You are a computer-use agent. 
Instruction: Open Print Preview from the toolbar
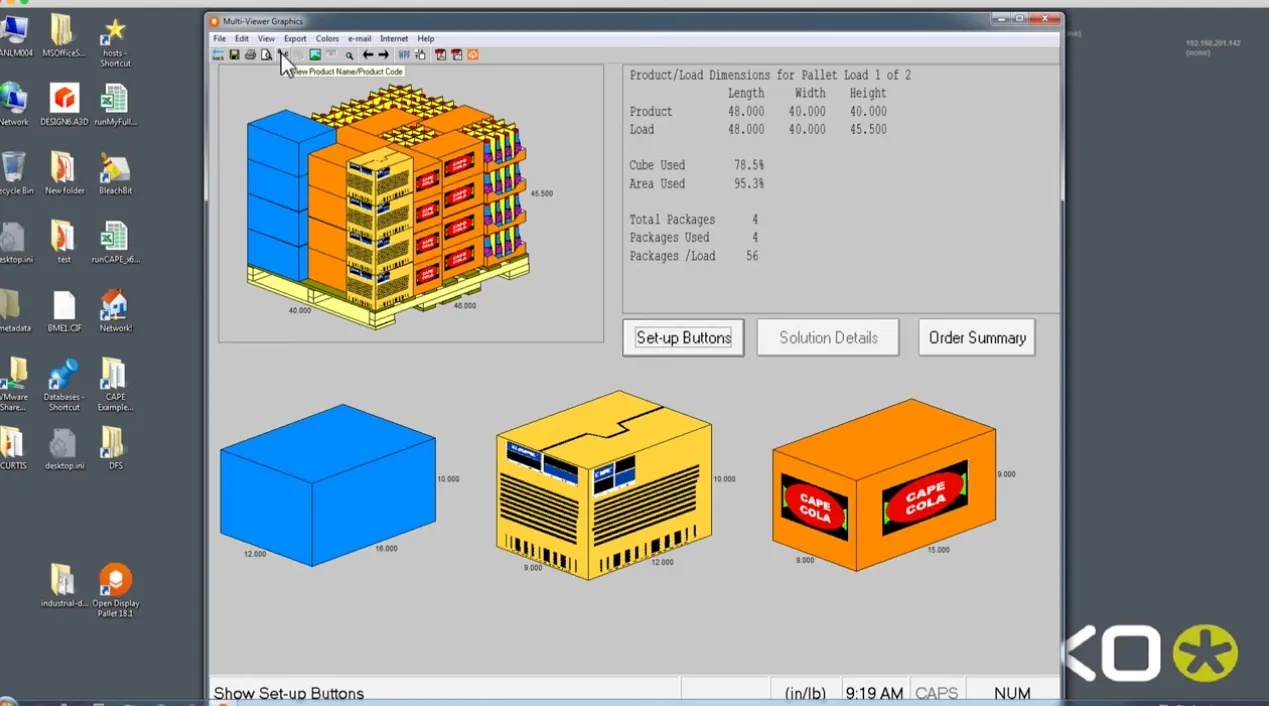(266, 55)
